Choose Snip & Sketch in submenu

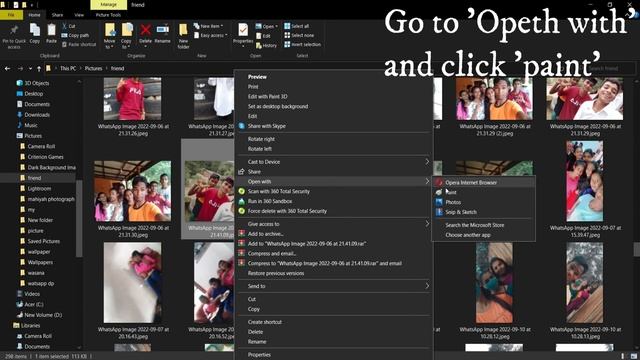click(483, 212)
